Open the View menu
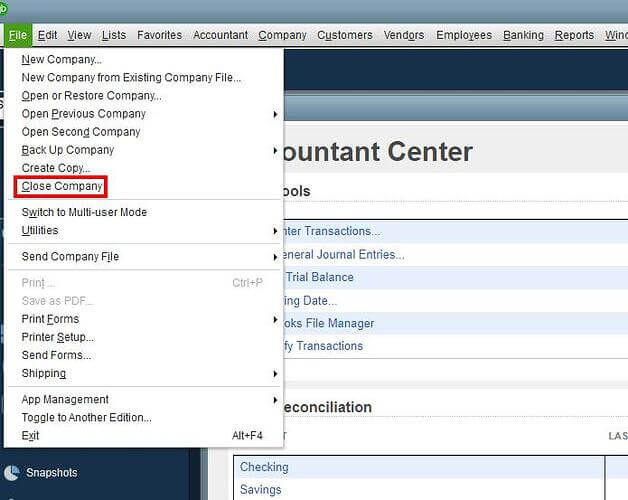 point(79,35)
